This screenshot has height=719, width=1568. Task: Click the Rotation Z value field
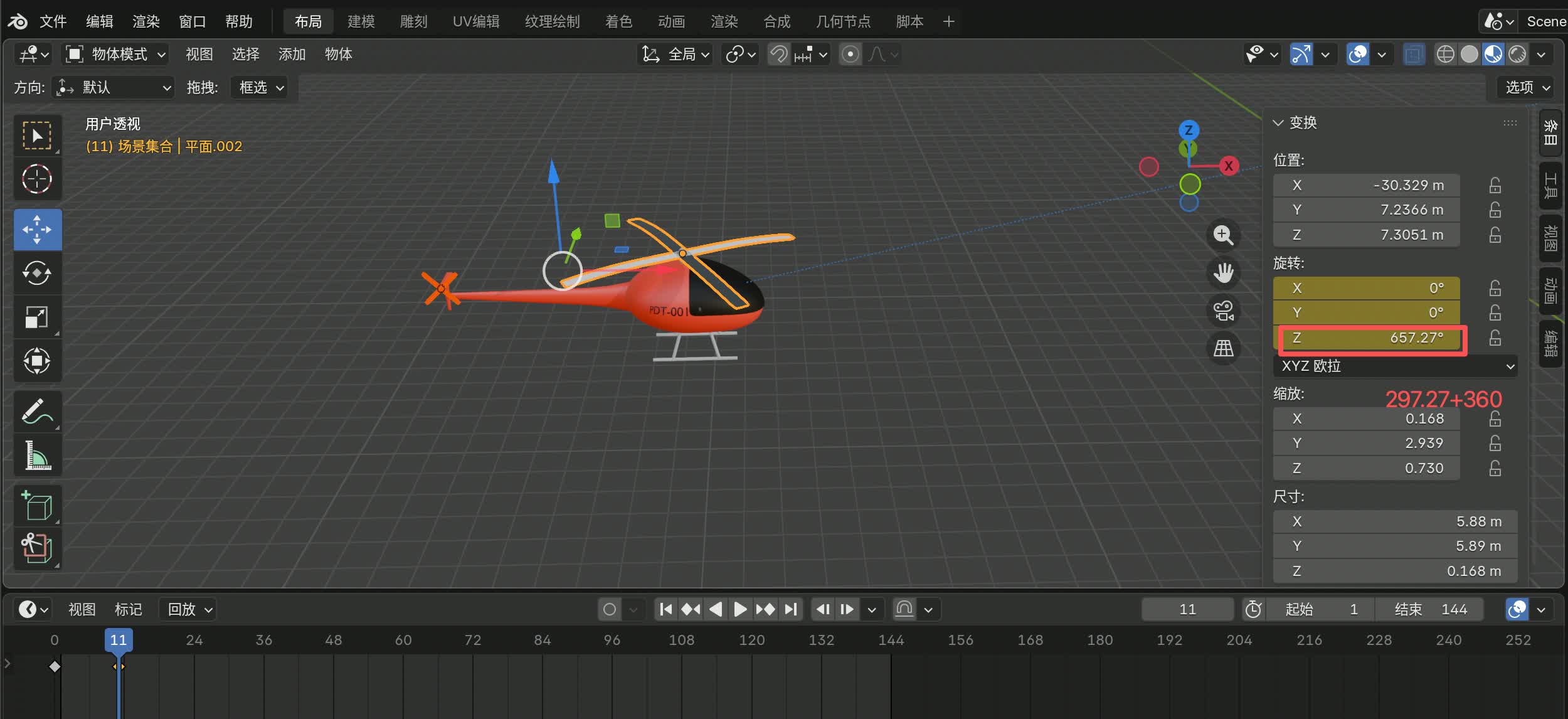tap(1367, 338)
